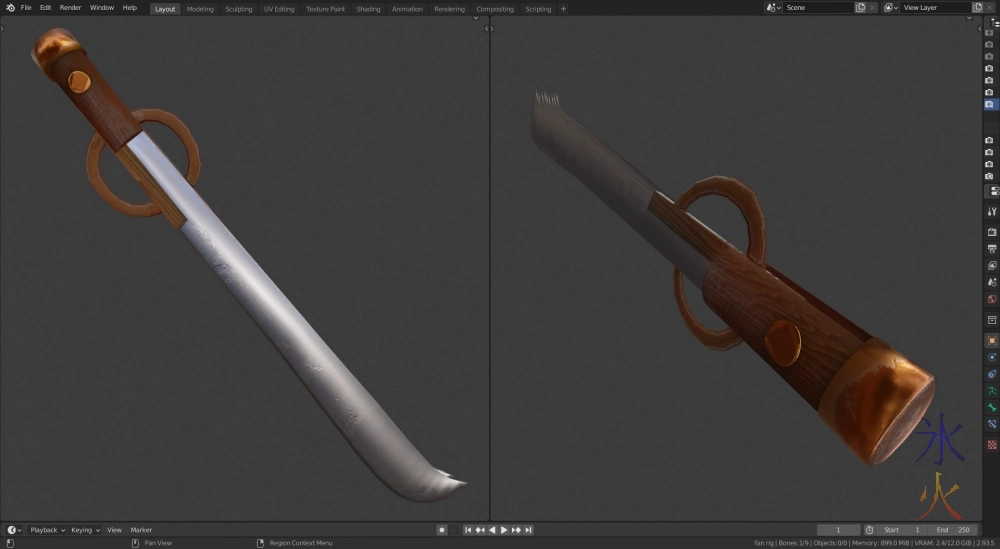Toggle the preview range clock button
This screenshot has height=549, width=1000.
pos(869,530)
